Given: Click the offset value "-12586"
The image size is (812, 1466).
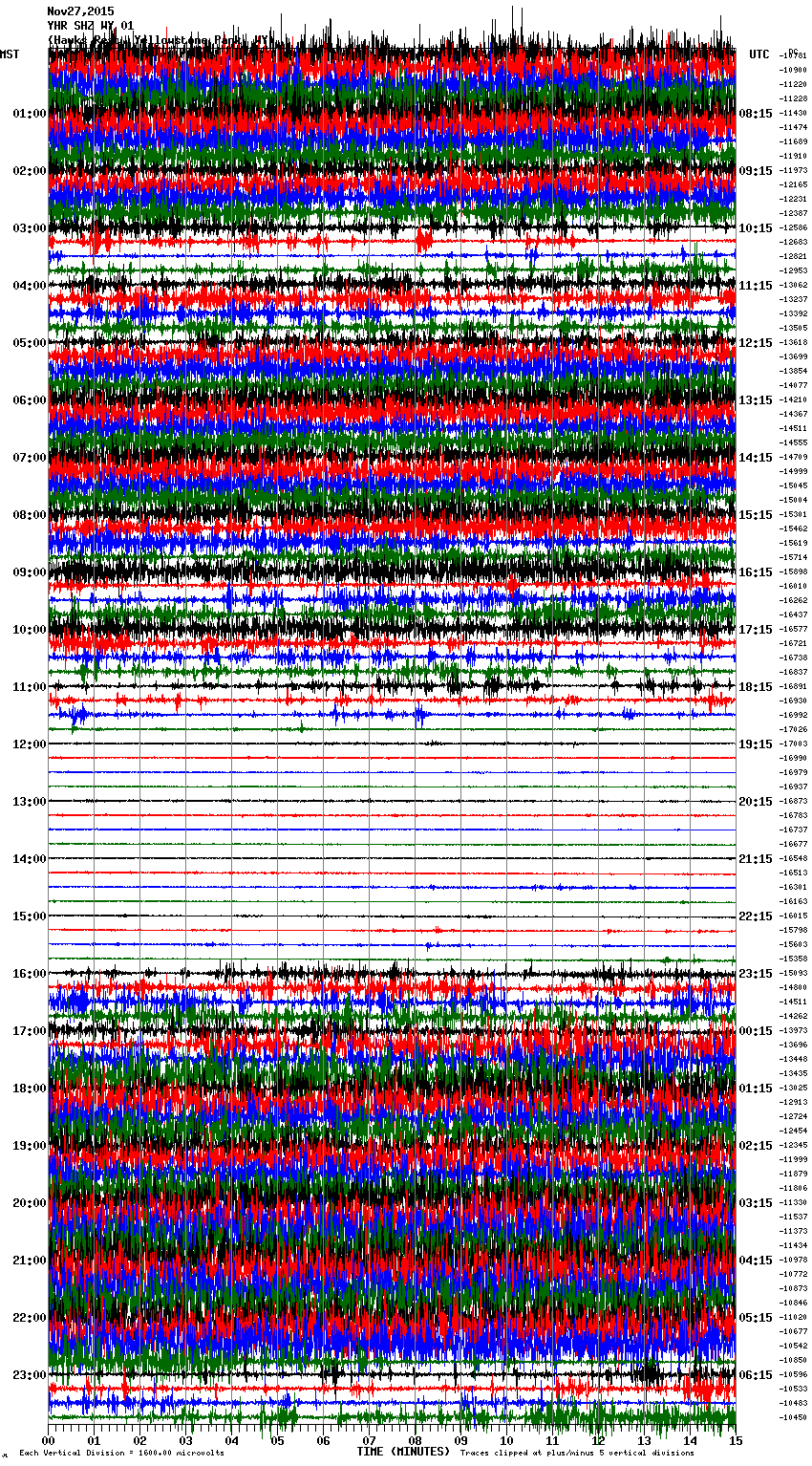Looking at the screenshot, I should coord(794,228).
